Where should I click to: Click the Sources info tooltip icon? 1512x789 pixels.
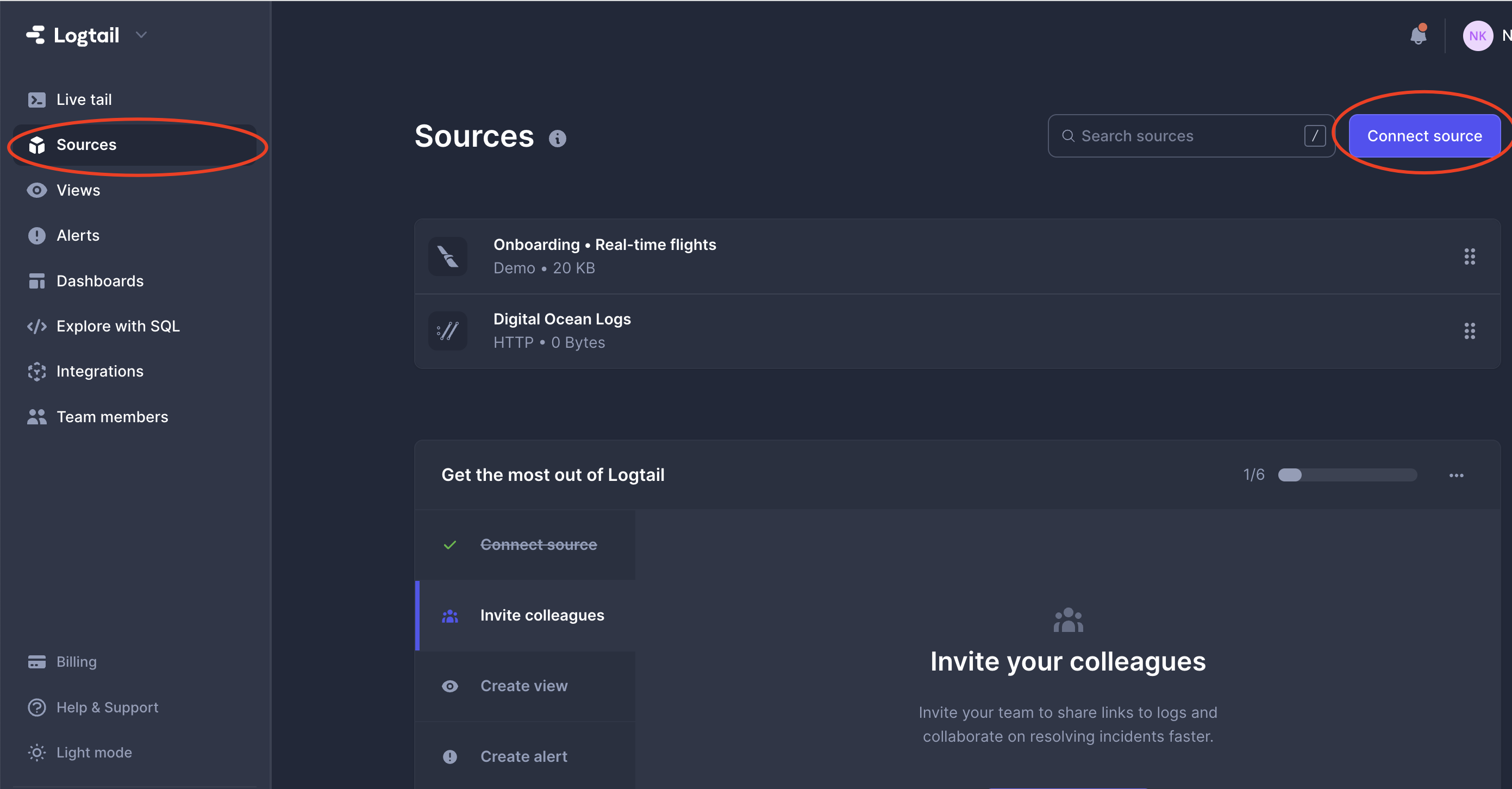(558, 138)
